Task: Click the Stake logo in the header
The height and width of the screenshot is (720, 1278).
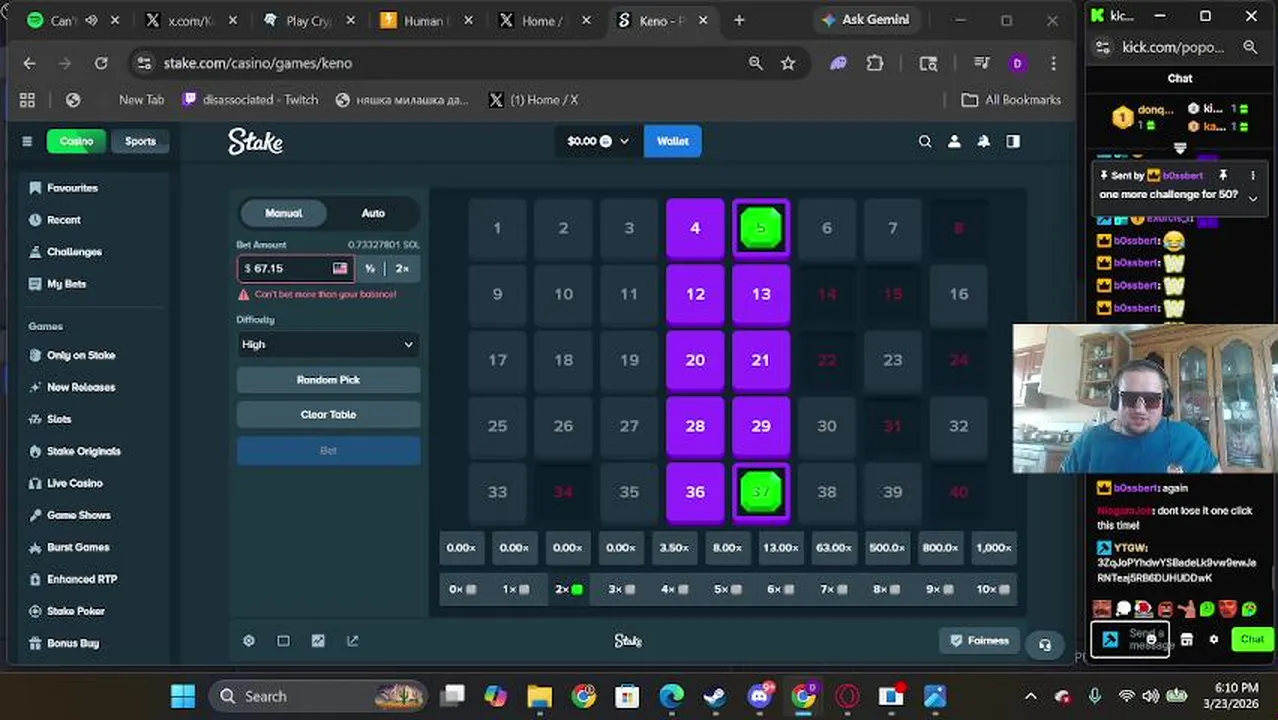Action: [x=255, y=141]
